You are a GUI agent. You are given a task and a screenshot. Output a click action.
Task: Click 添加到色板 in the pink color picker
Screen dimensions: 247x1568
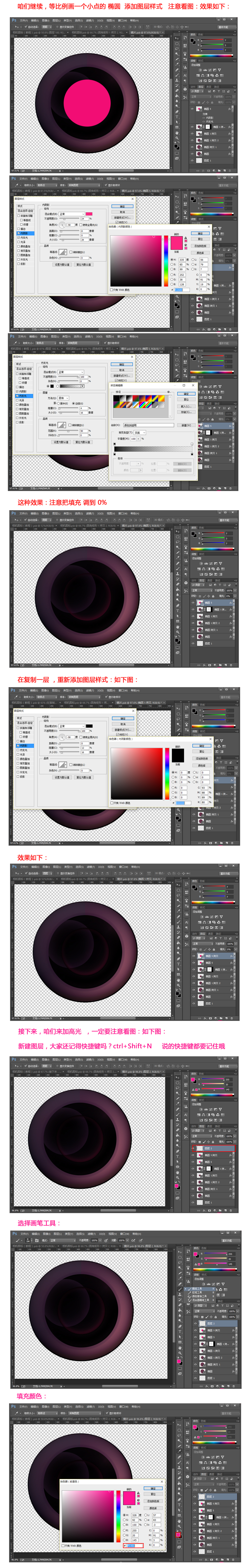tap(201, 246)
